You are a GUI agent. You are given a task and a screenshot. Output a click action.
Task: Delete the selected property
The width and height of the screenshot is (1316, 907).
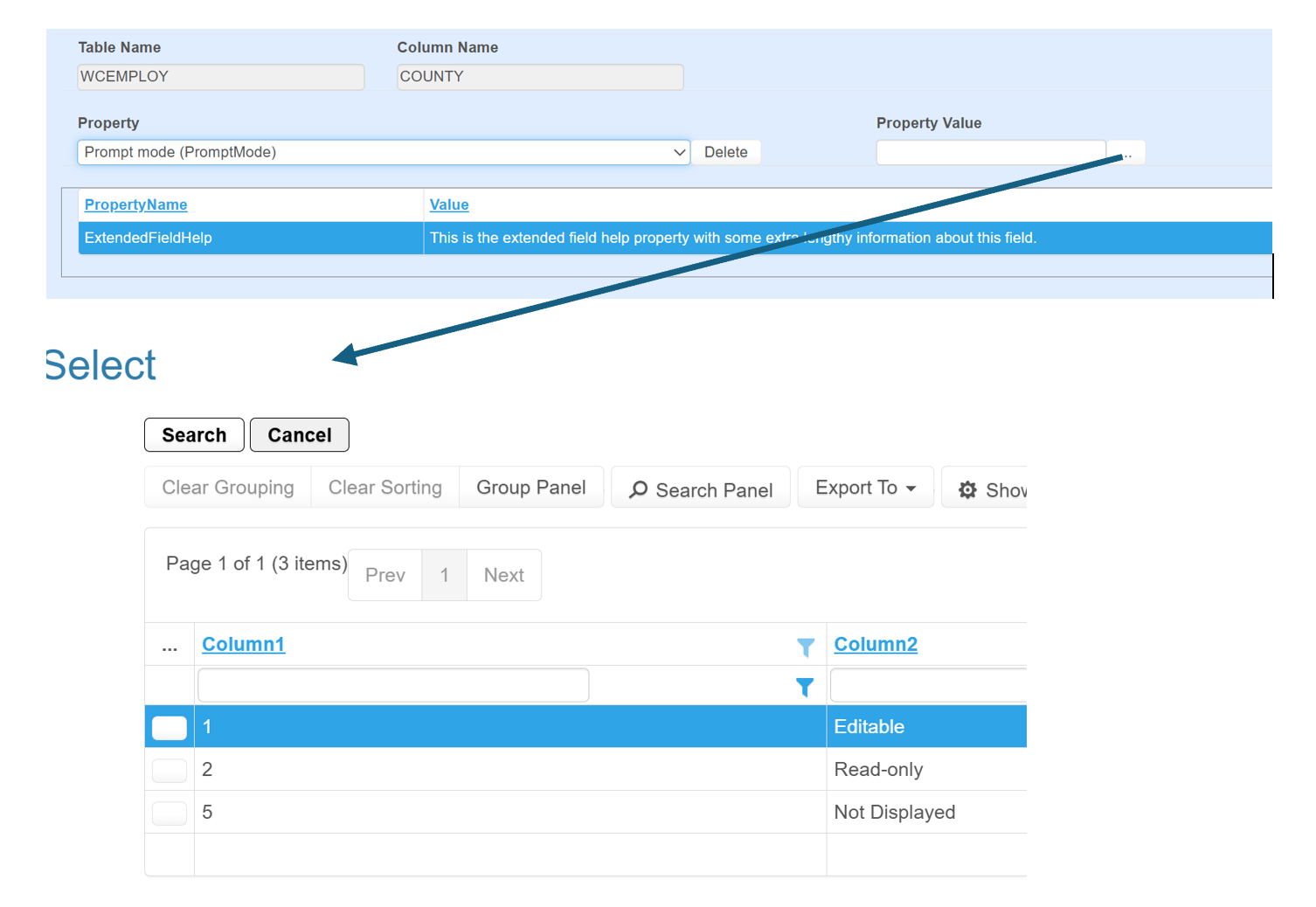(725, 152)
